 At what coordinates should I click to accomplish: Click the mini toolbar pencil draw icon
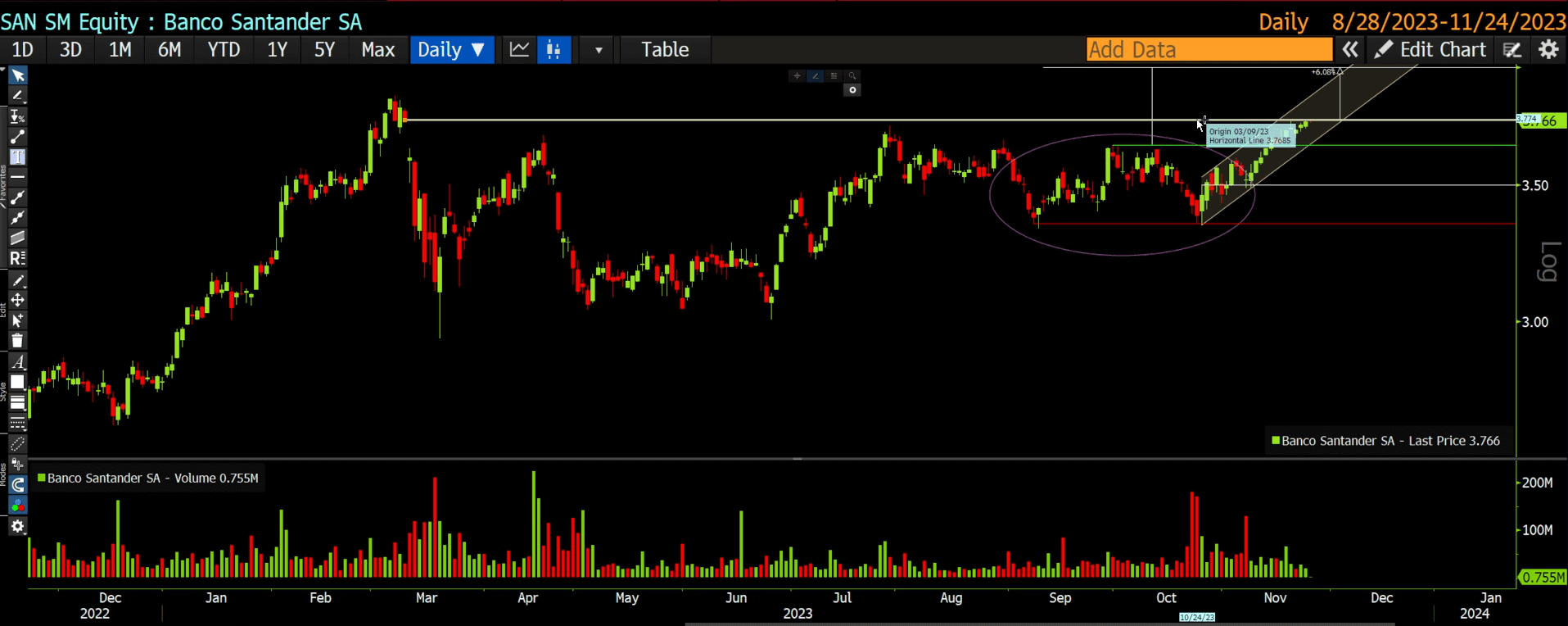[x=816, y=75]
